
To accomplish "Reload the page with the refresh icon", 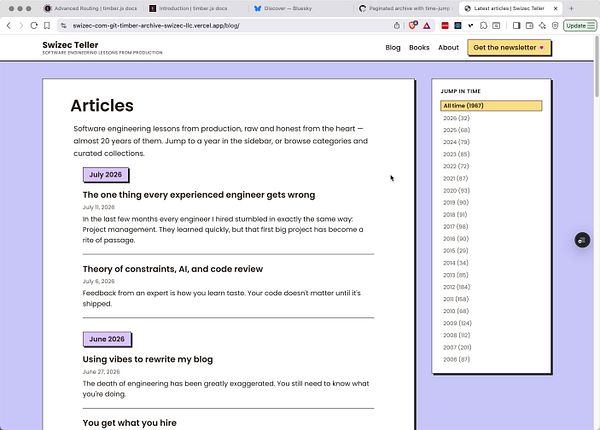I will (34, 26).
